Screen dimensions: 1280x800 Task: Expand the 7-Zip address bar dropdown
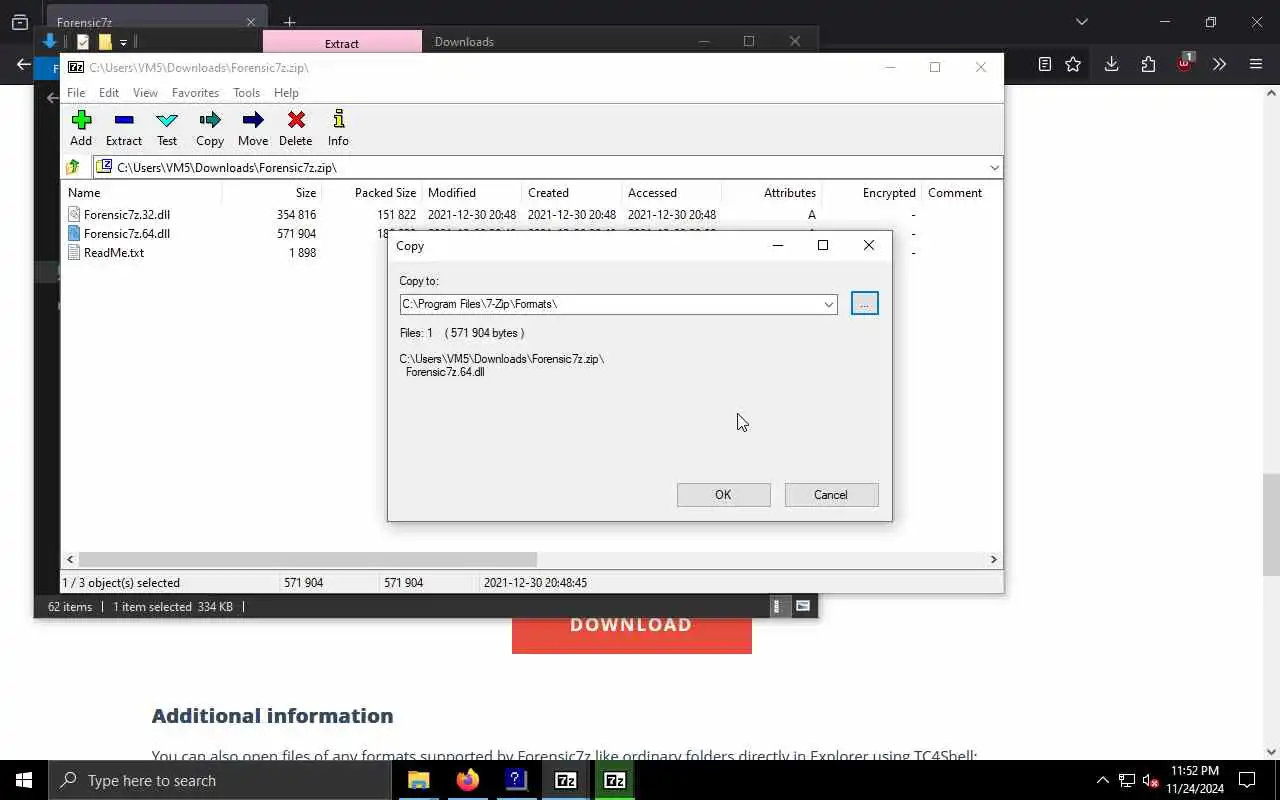pyautogui.click(x=994, y=167)
